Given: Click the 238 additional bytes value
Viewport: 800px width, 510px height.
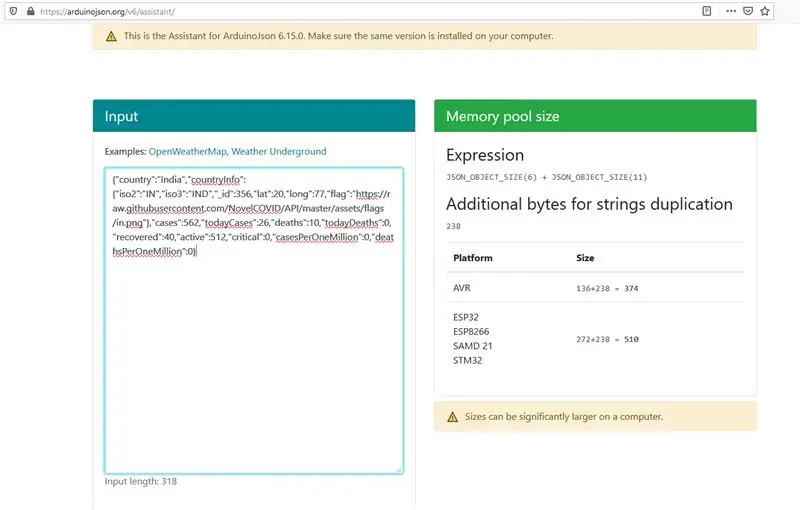Looking at the screenshot, I should 453,226.
